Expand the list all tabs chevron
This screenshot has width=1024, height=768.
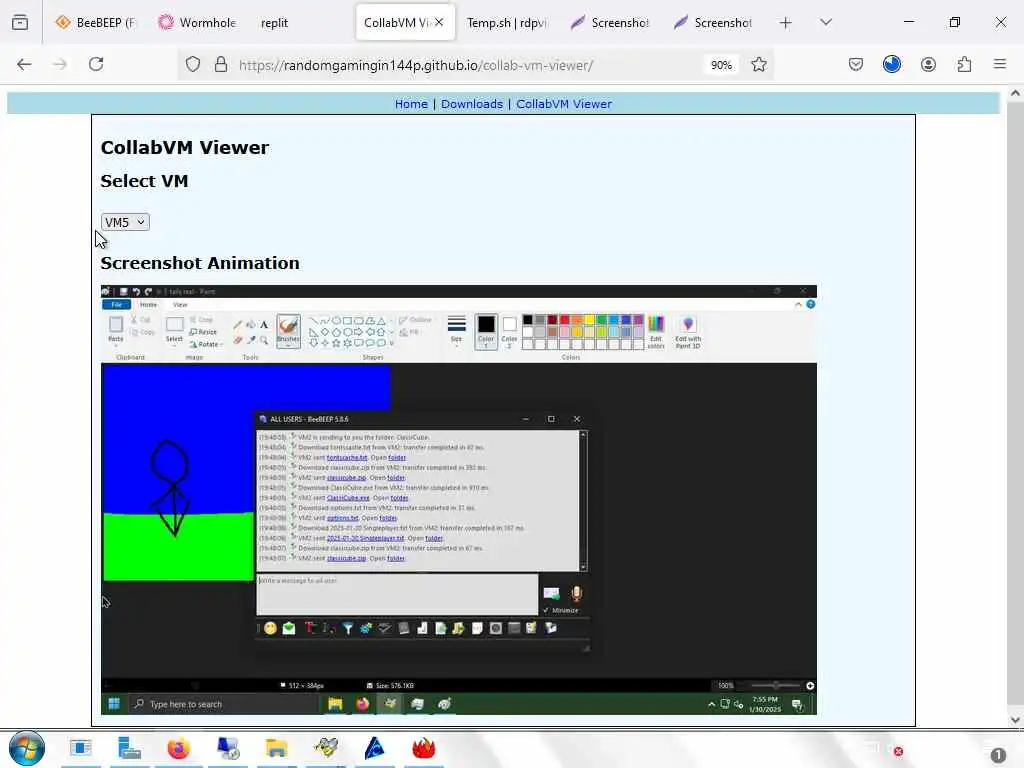[x=825, y=23]
